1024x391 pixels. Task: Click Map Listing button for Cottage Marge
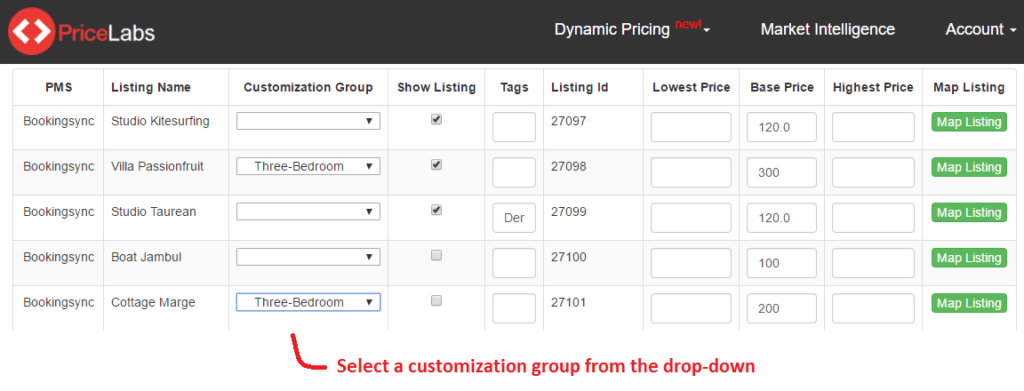tap(969, 304)
